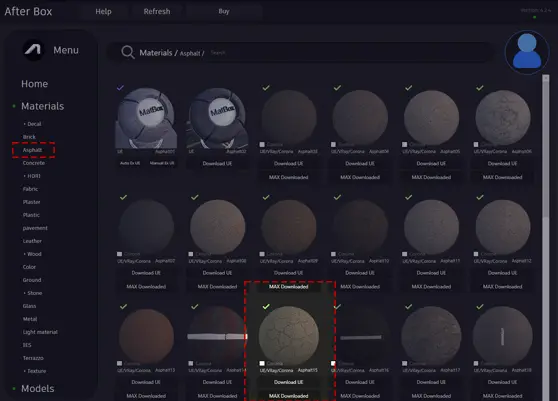
Task: Tick the Corona checkbox on Asphalt11
Action: pyautogui.click(x=405, y=254)
